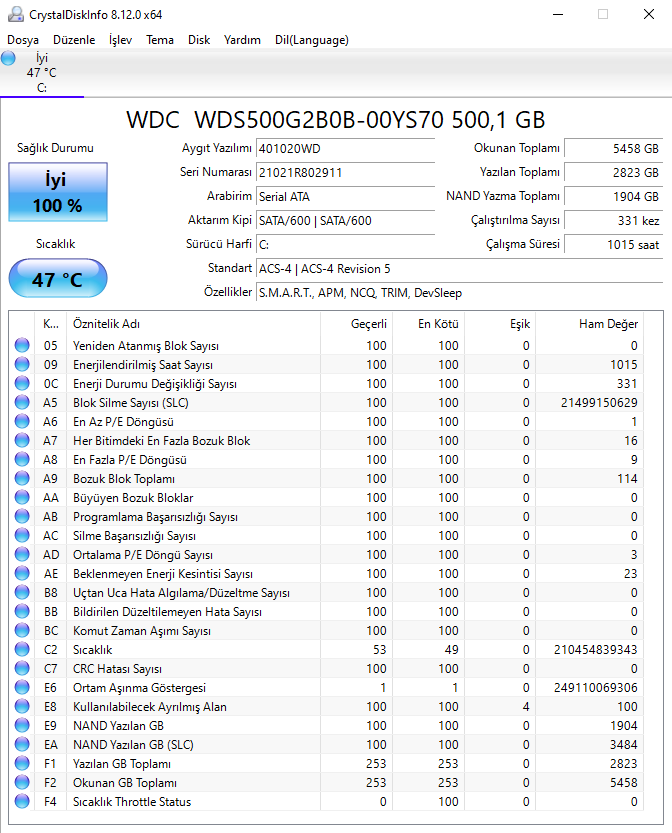The width and height of the screenshot is (672, 833).
Task: Click the Aktarım Kipi SATA/600 field
Action: coord(345,220)
